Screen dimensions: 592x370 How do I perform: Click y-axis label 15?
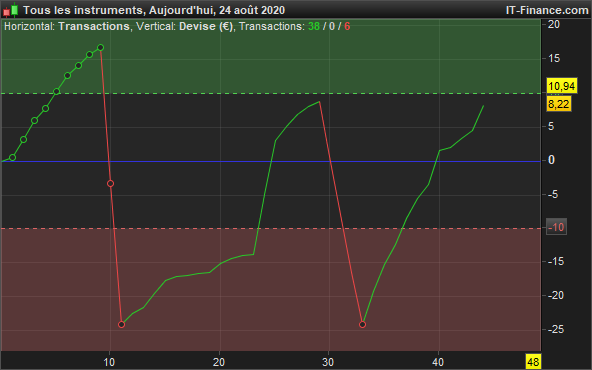click(554, 58)
